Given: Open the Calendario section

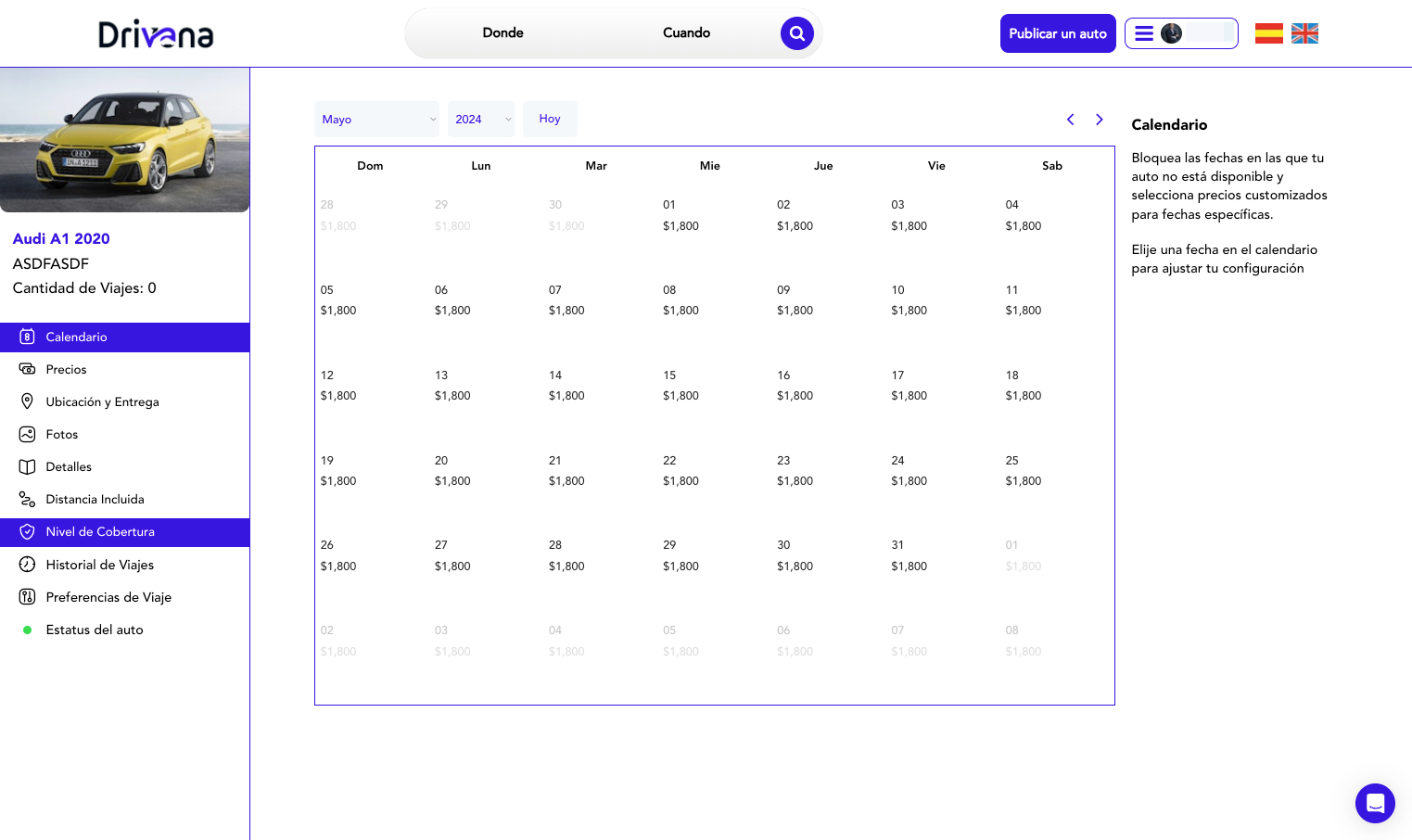Looking at the screenshot, I should click(125, 337).
